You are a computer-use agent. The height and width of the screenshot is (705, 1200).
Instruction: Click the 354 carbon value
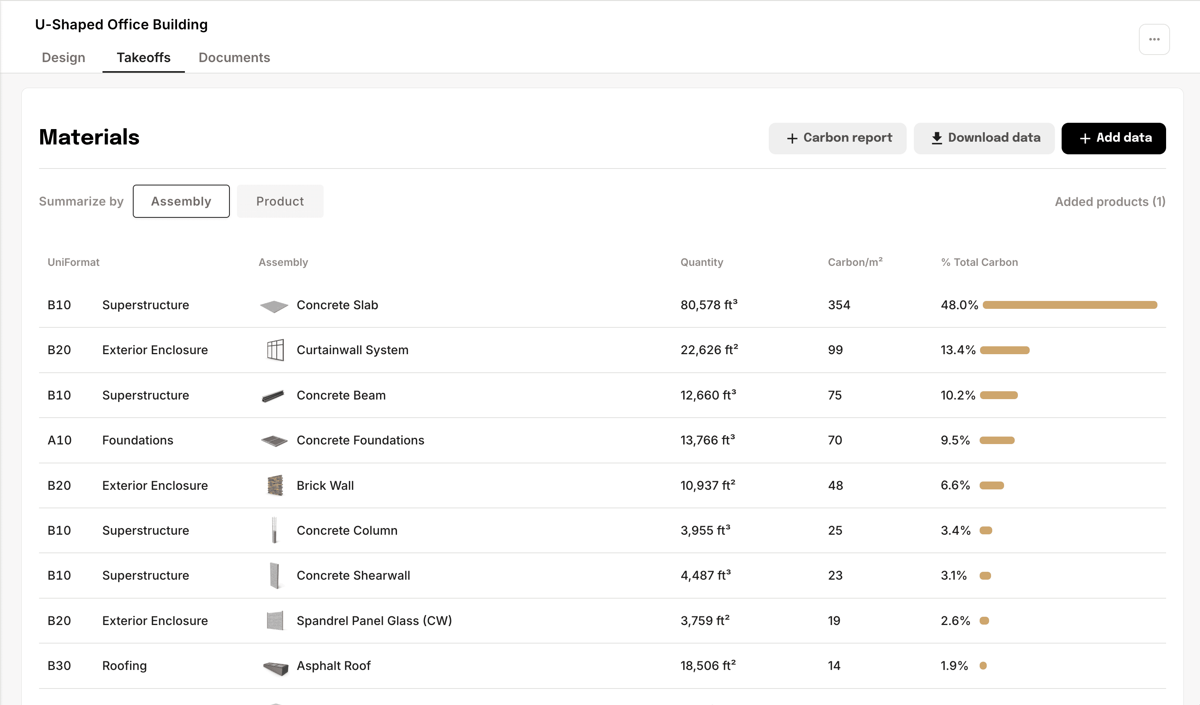pyautogui.click(x=839, y=305)
